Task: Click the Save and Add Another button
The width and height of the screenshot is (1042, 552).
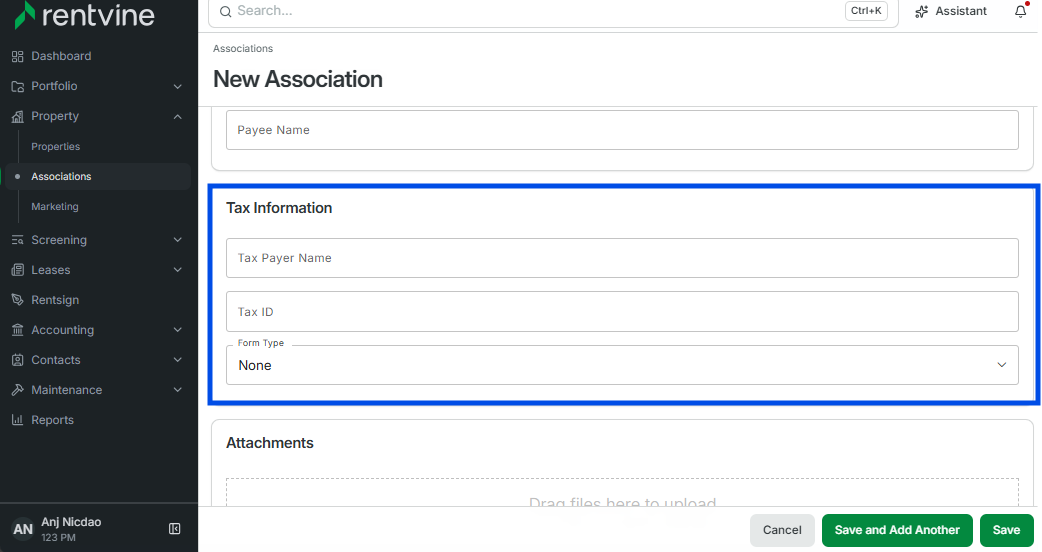Action: 897,530
